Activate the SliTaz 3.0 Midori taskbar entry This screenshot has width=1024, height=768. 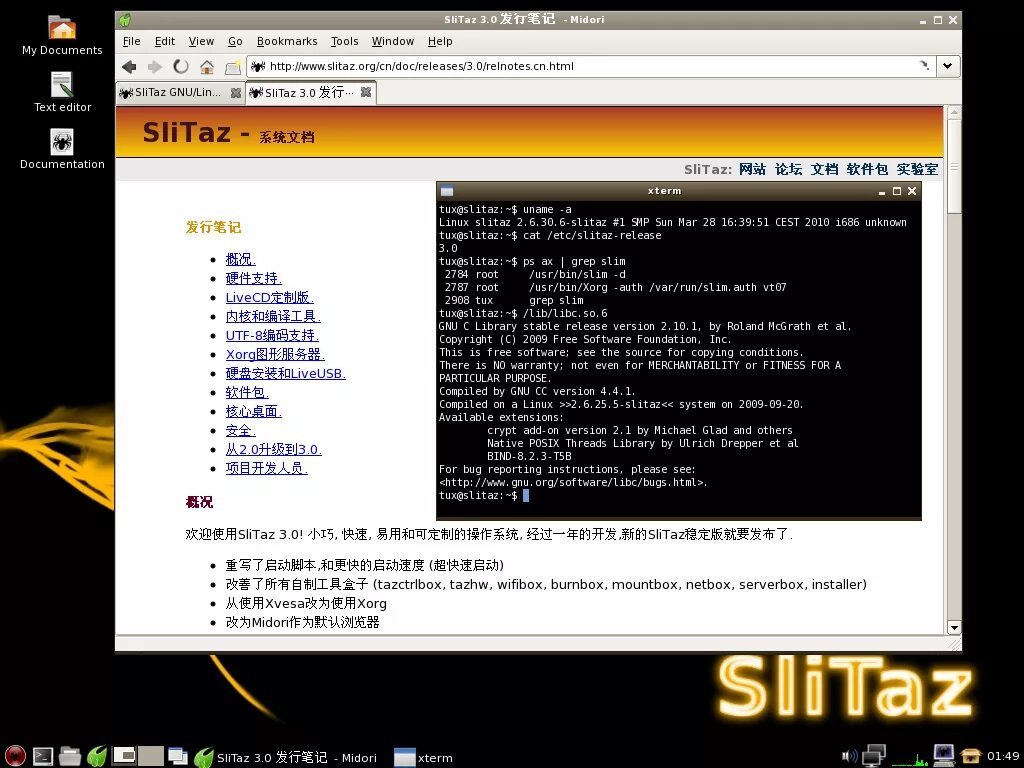pyautogui.click(x=285, y=757)
